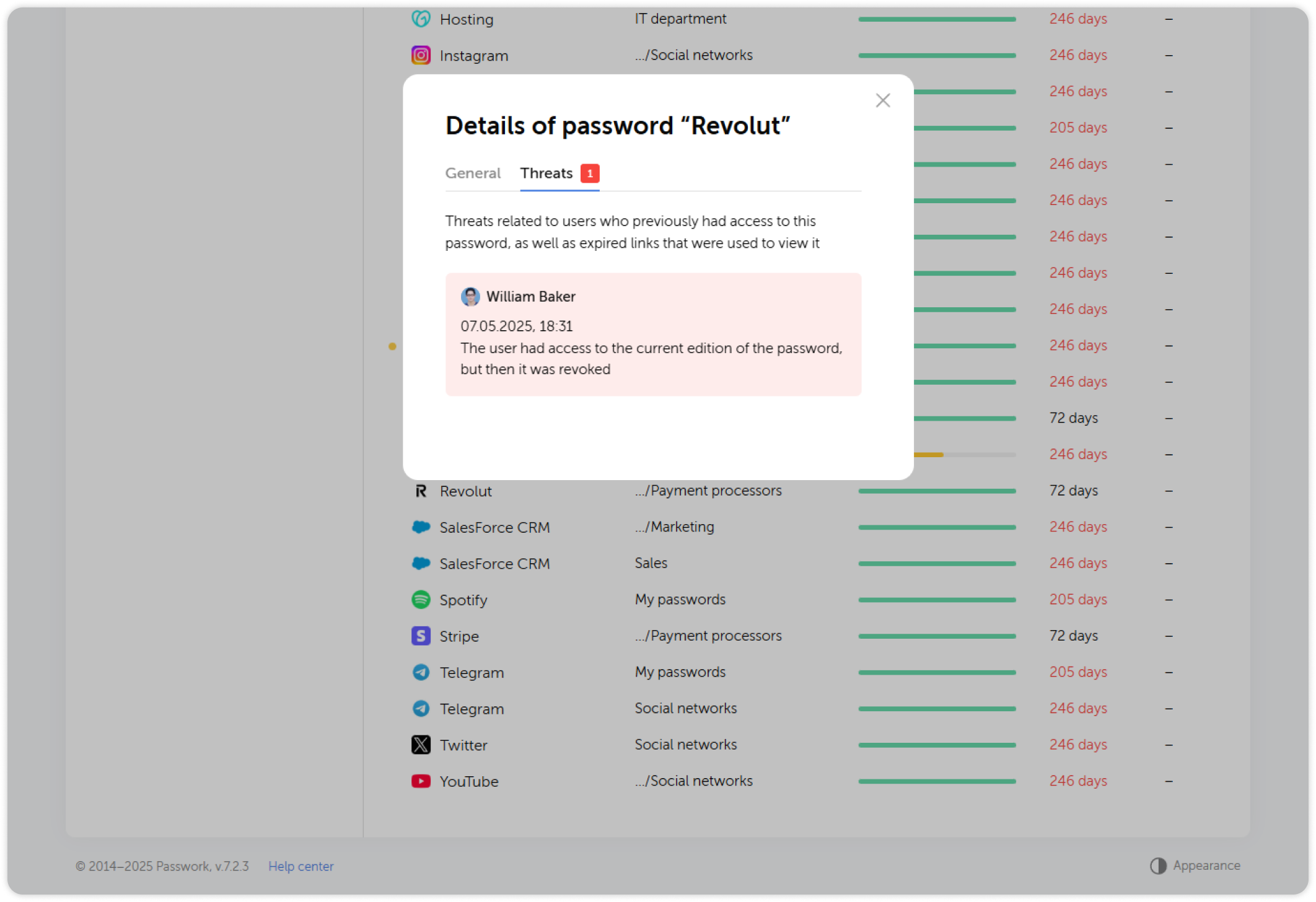
Task: Click the Instagram icon
Action: [421, 55]
